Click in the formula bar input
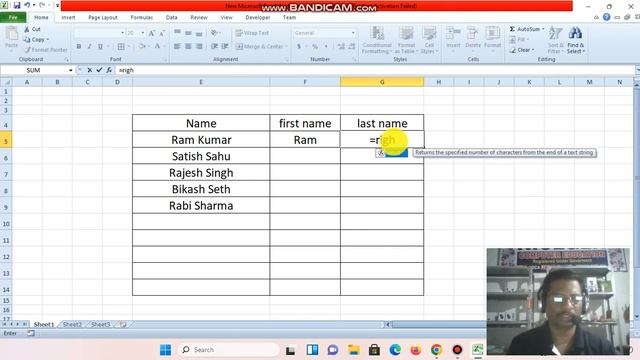 tap(375, 70)
